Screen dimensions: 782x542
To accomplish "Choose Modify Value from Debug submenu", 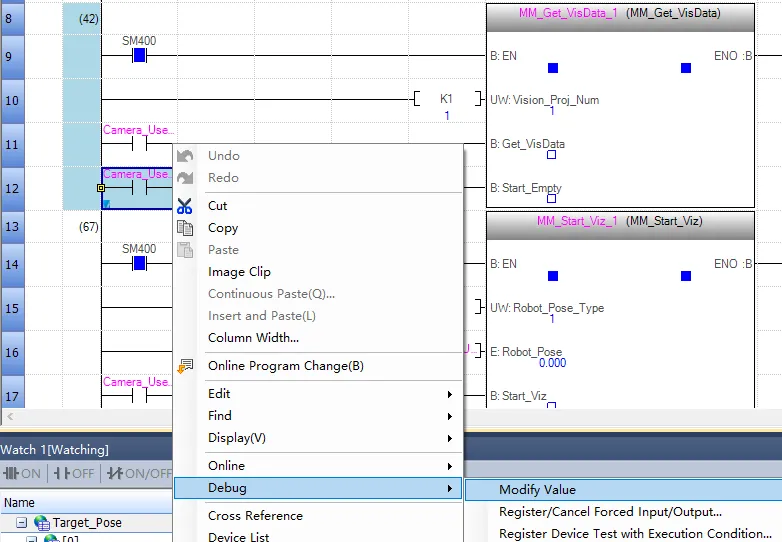I will click(x=537, y=490).
